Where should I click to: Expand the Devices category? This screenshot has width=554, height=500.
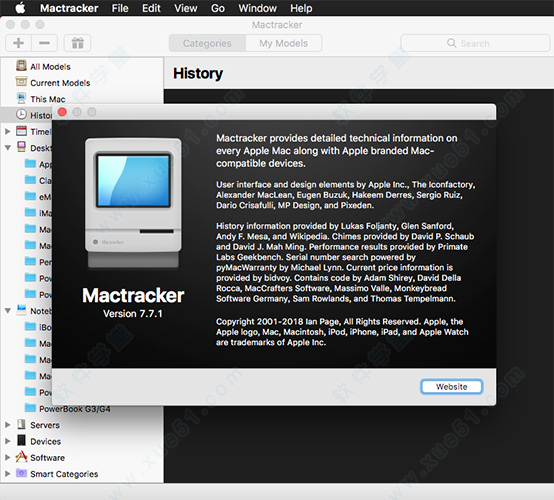tap(7, 441)
